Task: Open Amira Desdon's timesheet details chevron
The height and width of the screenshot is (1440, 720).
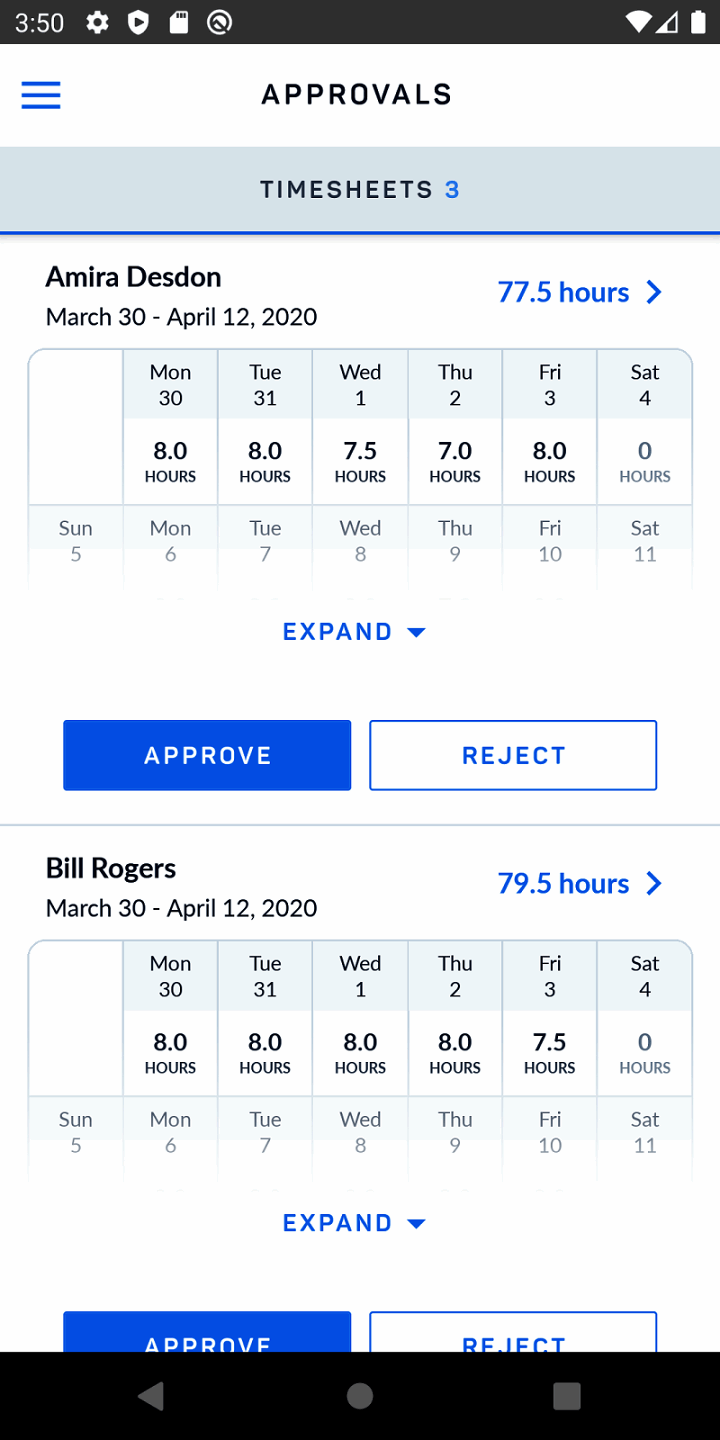Action: [654, 292]
